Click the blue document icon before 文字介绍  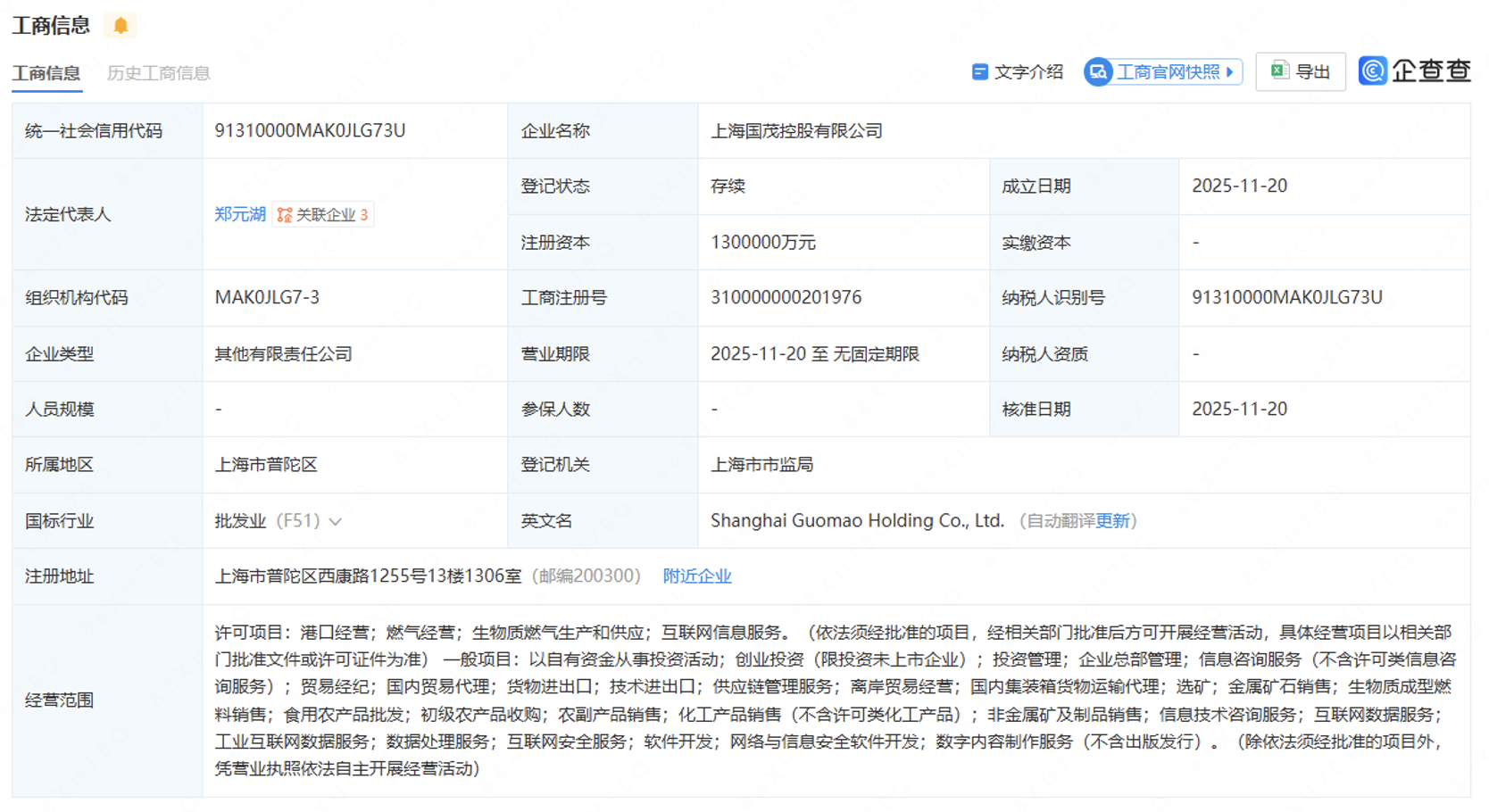pos(980,71)
